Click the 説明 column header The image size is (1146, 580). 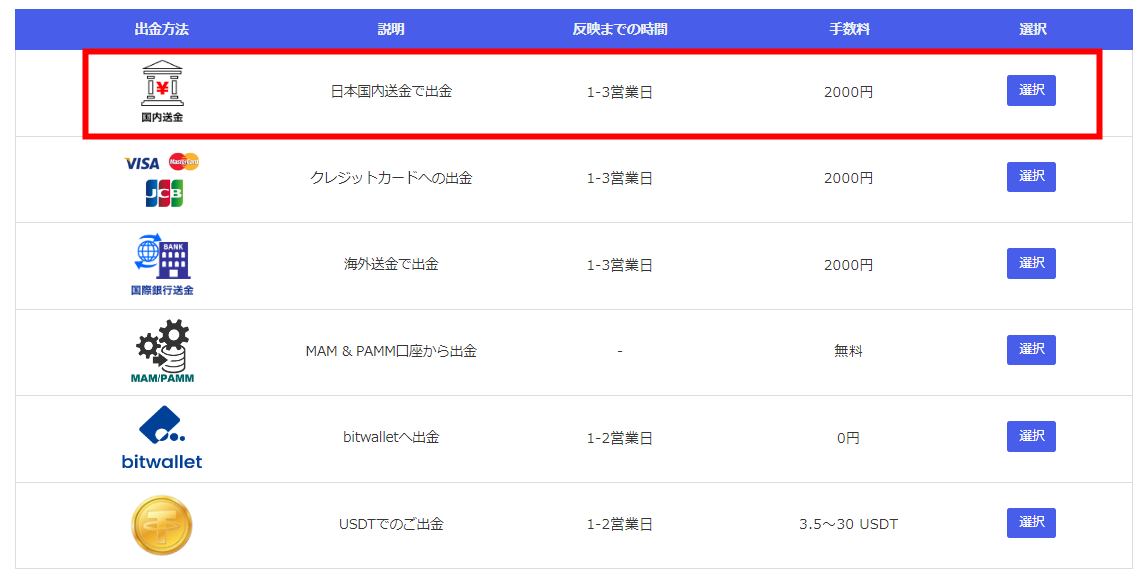(x=391, y=29)
